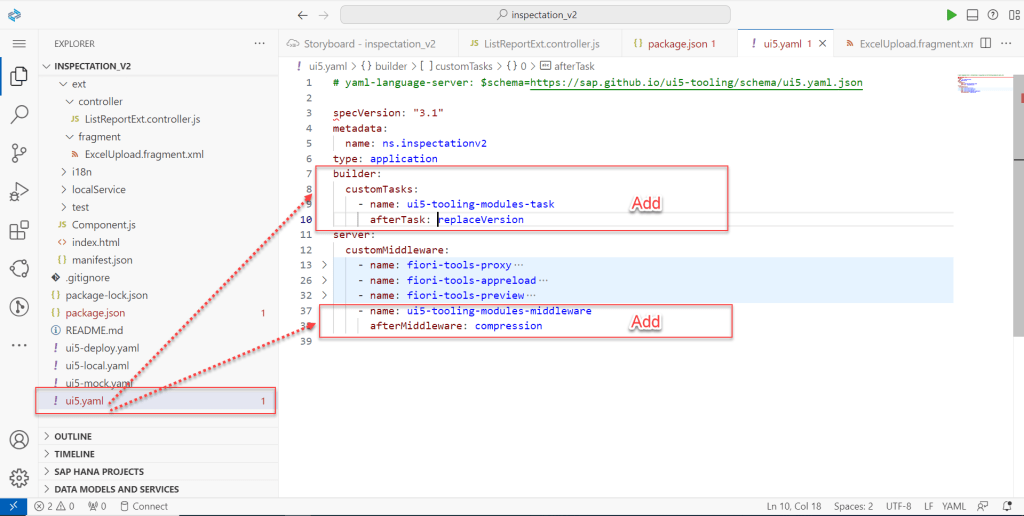Screen dimensions: 1024x516
Task: Open the Manage settings gear icon
Action: 18,477
